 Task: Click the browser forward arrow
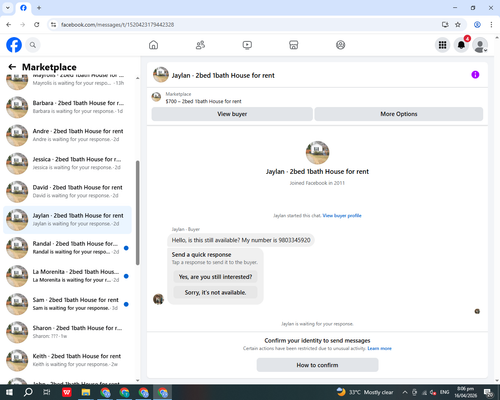[x=23, y=25]
